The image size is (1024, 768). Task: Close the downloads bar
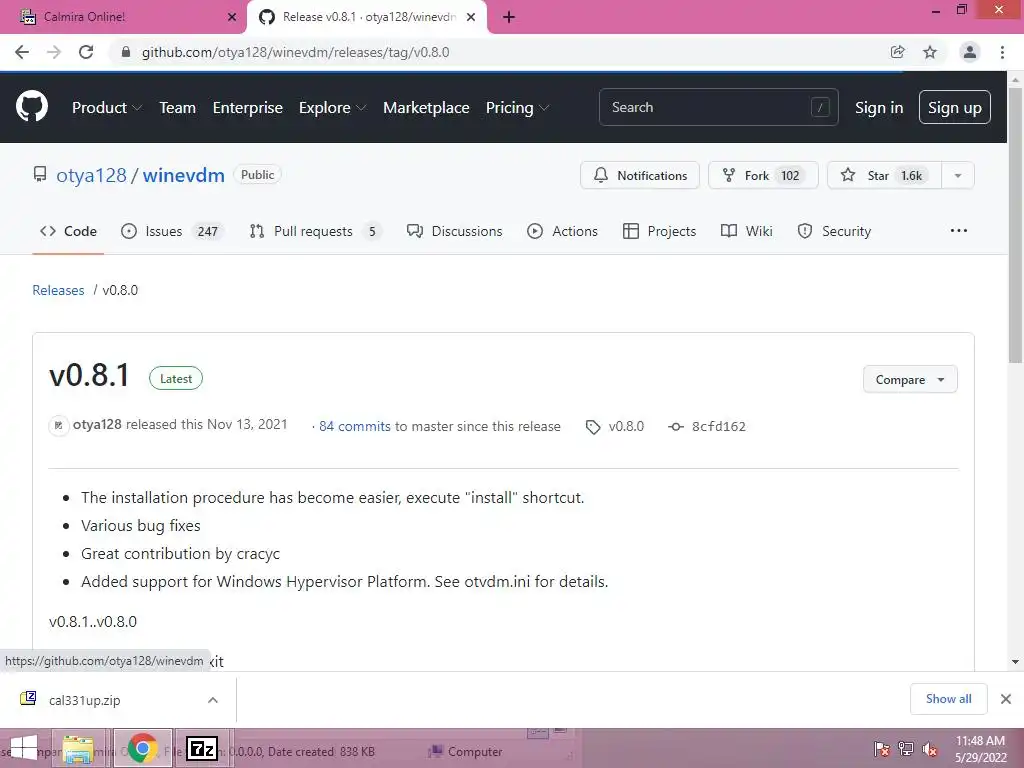click(x=1006, y=699)
